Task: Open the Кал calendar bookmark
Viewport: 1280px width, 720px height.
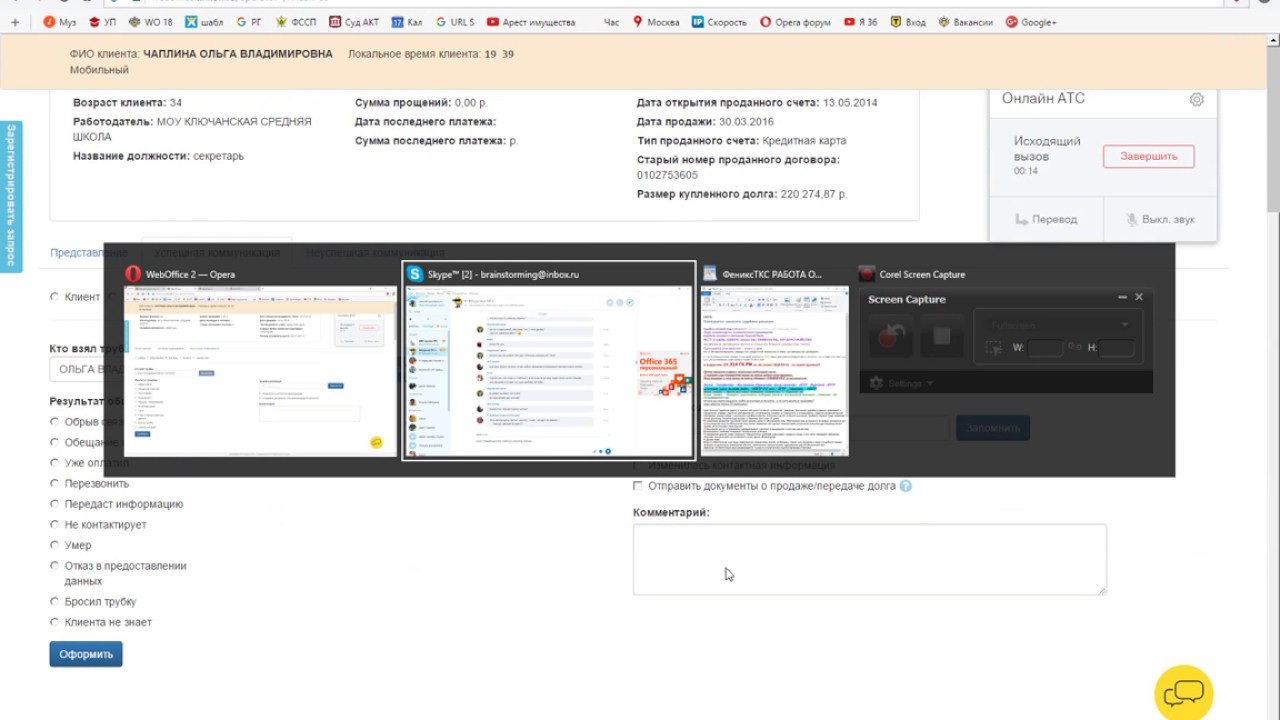Action: click(407, 22)
